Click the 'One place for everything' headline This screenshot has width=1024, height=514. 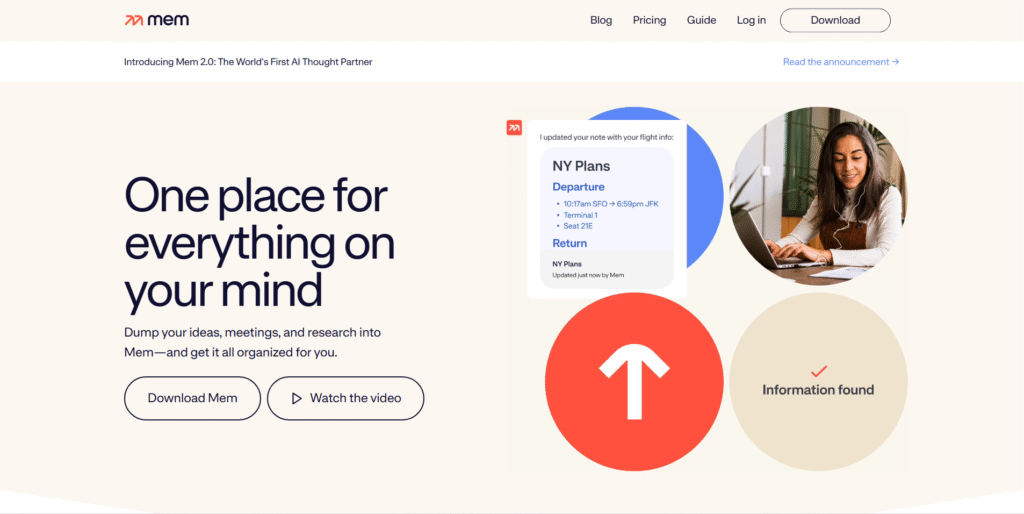(x=259, y=244)
